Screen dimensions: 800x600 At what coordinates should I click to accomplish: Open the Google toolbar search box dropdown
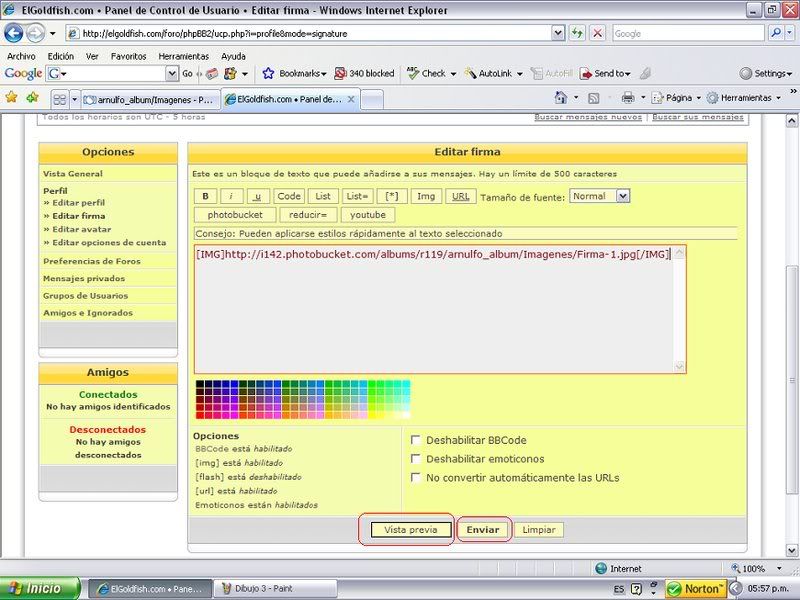(x=172, y=73)
